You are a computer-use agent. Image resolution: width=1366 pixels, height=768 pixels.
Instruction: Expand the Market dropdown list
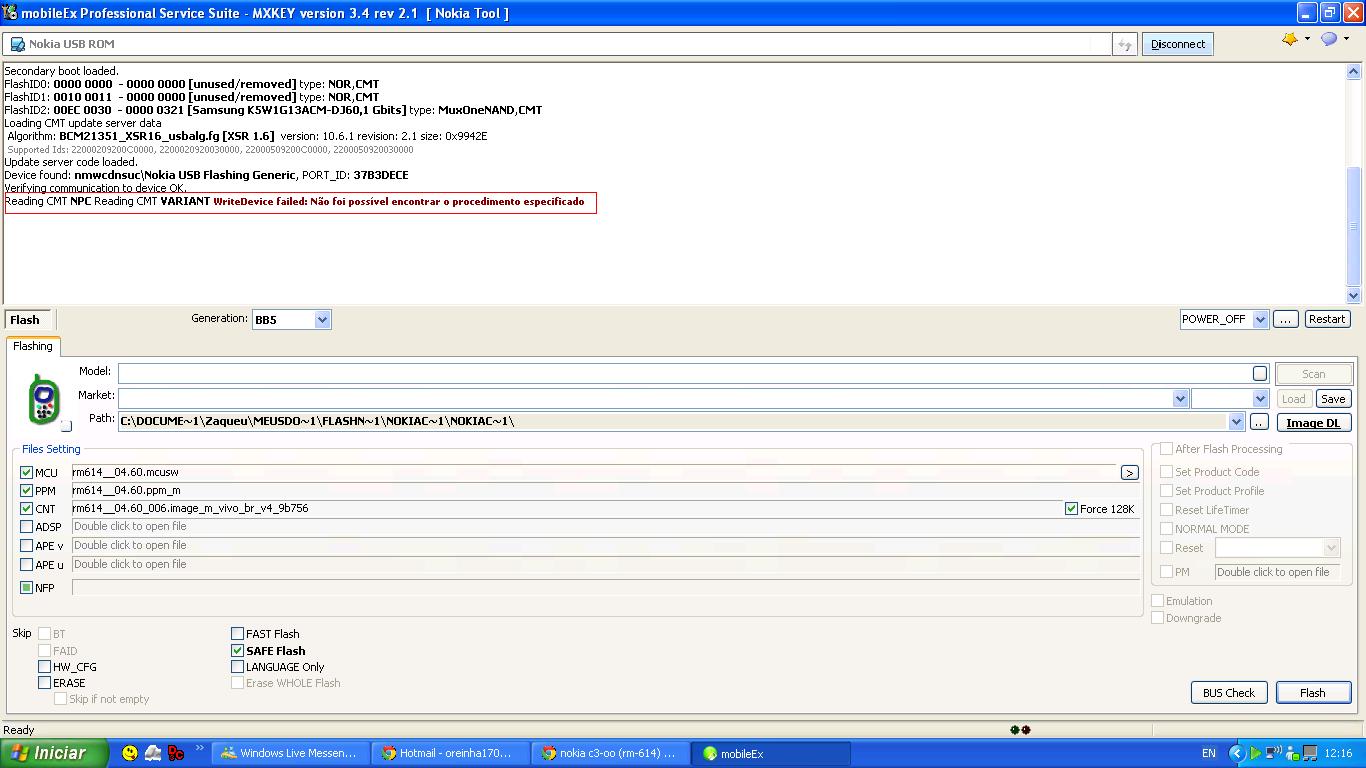click(1180, 398)
